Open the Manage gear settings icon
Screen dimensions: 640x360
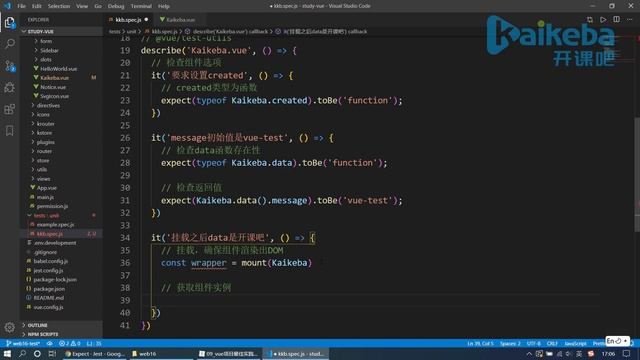click(9, 327)
